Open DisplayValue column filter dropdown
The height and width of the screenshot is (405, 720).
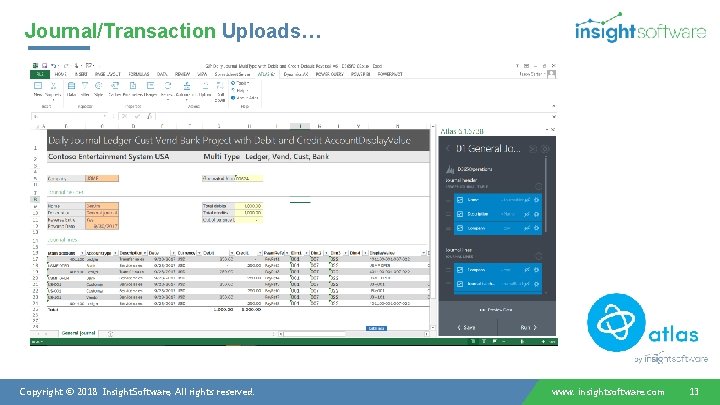click(423, 253)
